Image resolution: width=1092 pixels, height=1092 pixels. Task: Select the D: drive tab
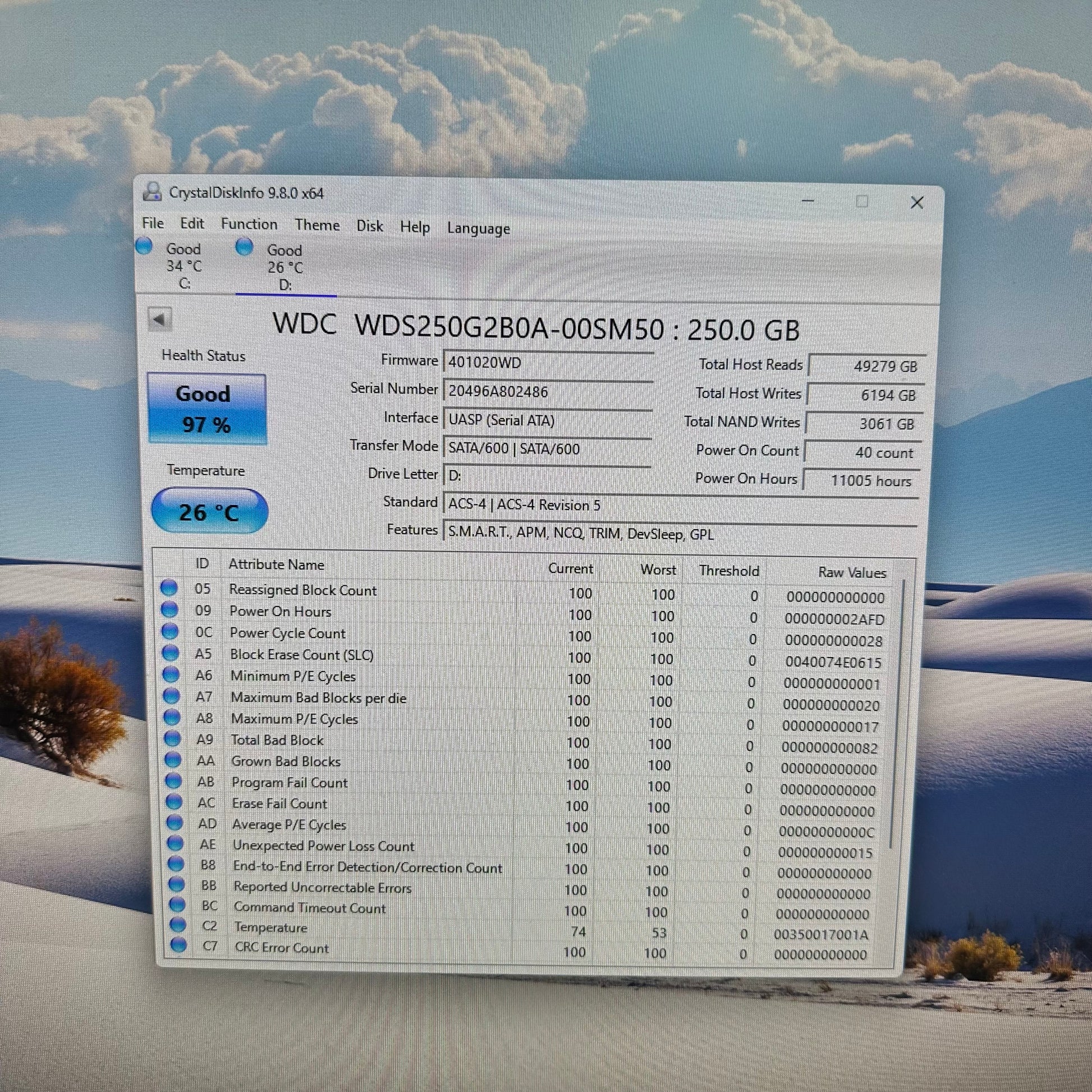click(286, 267)
